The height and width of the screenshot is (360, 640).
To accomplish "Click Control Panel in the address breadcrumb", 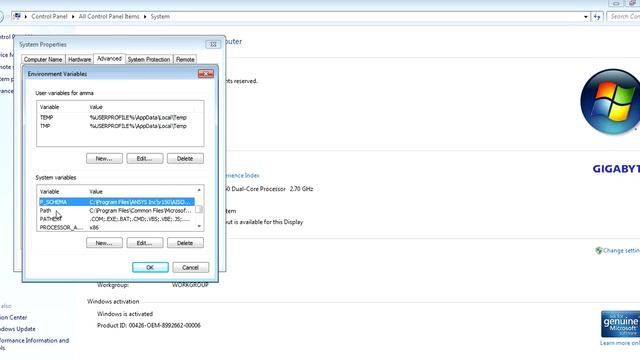I will [49, 17].
